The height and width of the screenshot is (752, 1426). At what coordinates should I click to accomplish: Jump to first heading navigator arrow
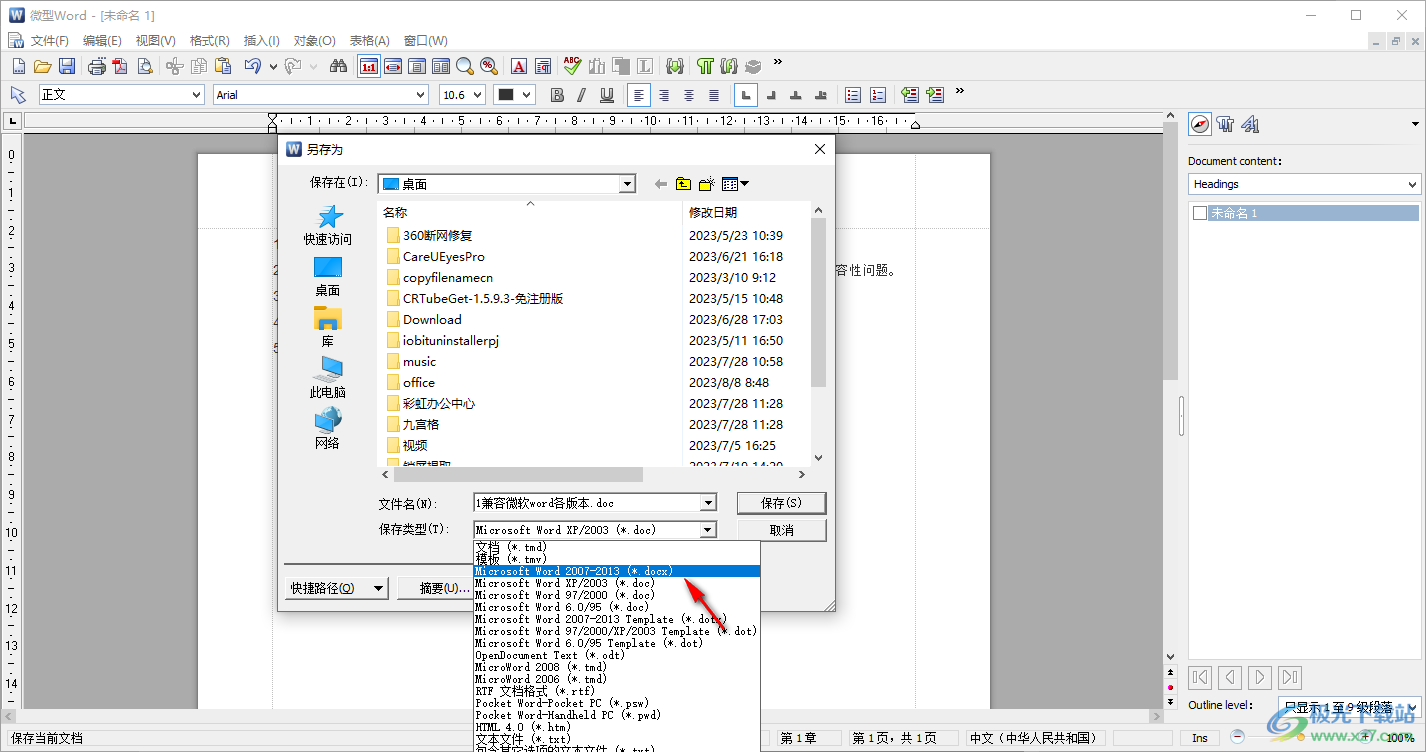pyautogui.click(x=1200, y=677)
